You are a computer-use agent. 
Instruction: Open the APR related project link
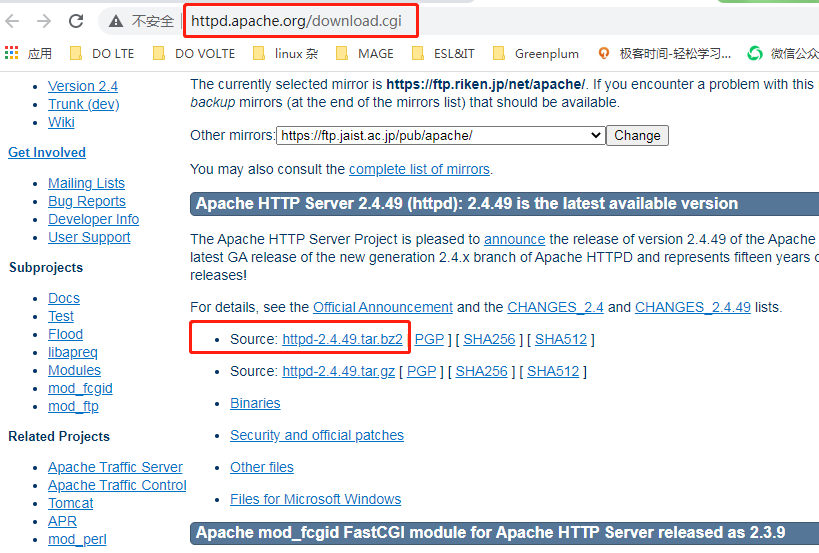tap(63, 521)
